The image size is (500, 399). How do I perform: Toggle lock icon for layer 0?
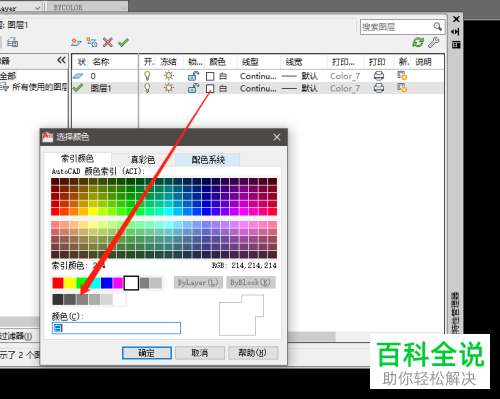[193, 76]
